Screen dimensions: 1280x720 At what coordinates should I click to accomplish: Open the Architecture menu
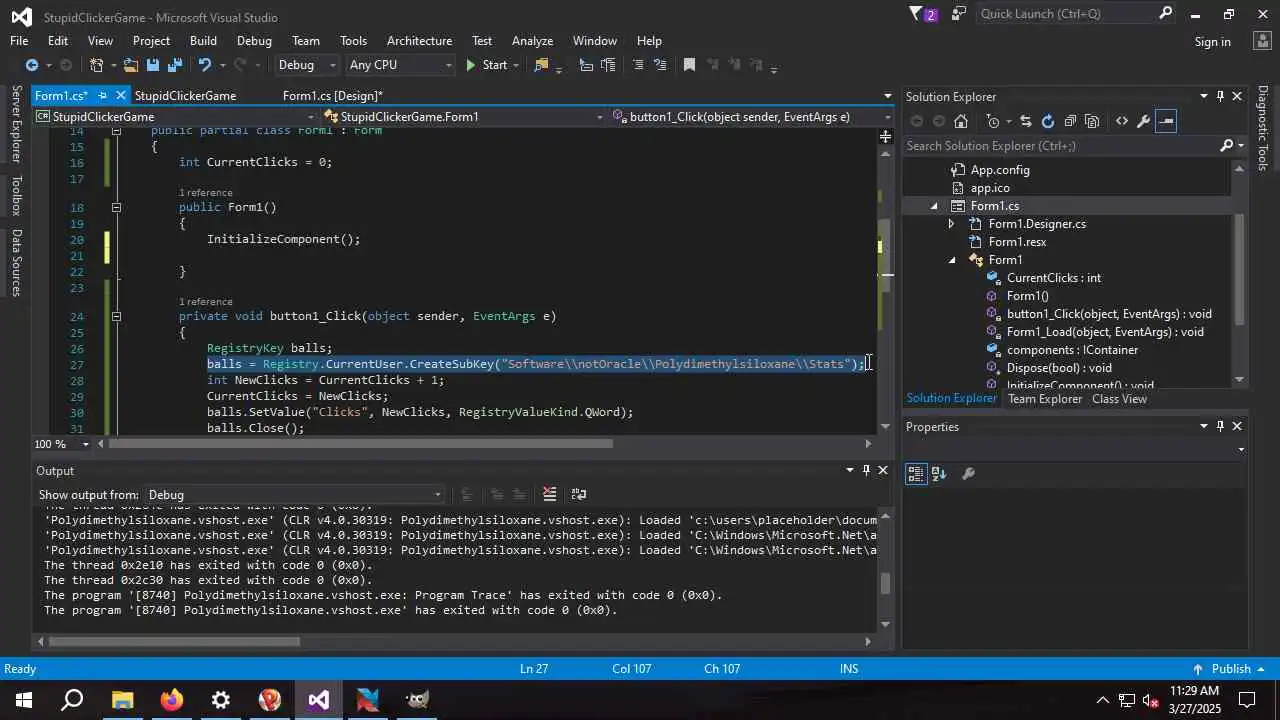point(419,41)
